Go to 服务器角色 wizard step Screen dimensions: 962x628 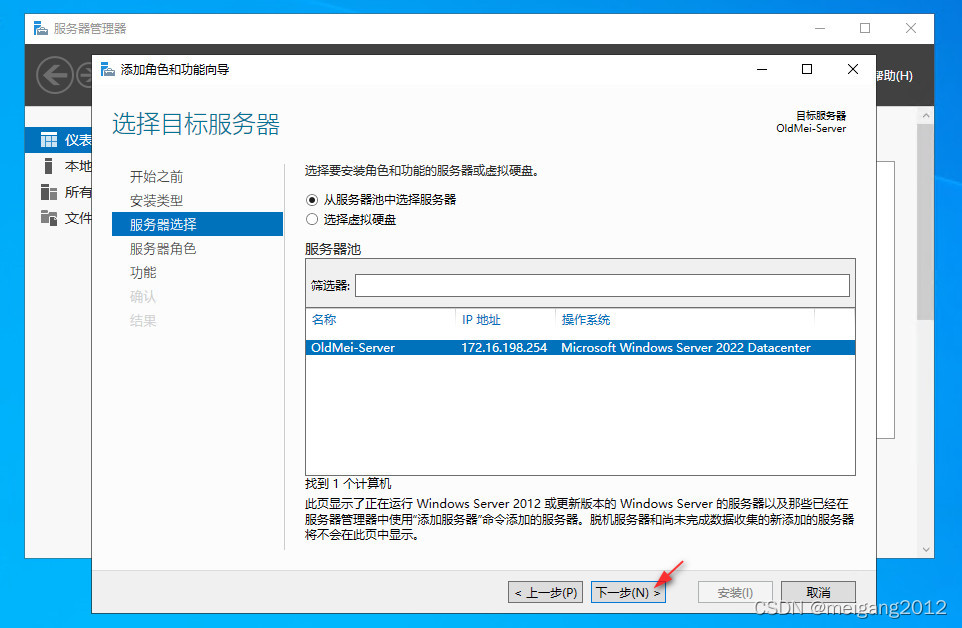click(163, 248)
